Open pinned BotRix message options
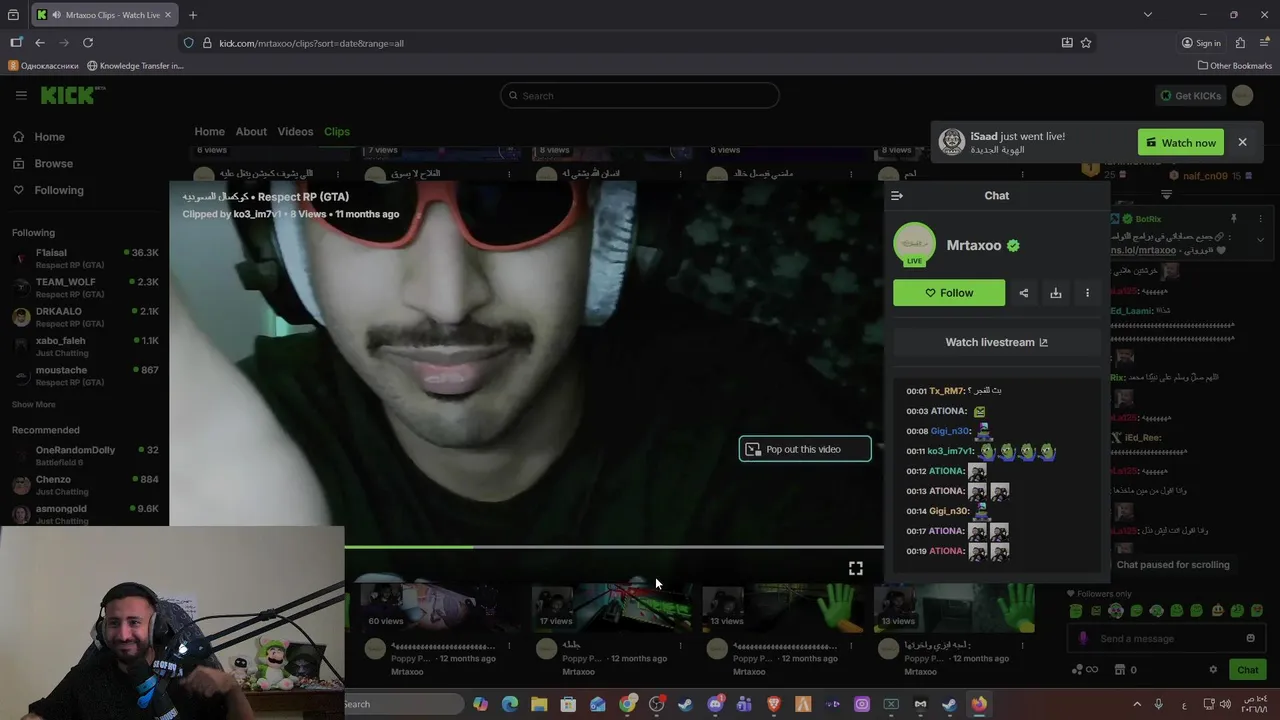The width and height of the screenshot is (1280, 720). (x=1260, y=219)
